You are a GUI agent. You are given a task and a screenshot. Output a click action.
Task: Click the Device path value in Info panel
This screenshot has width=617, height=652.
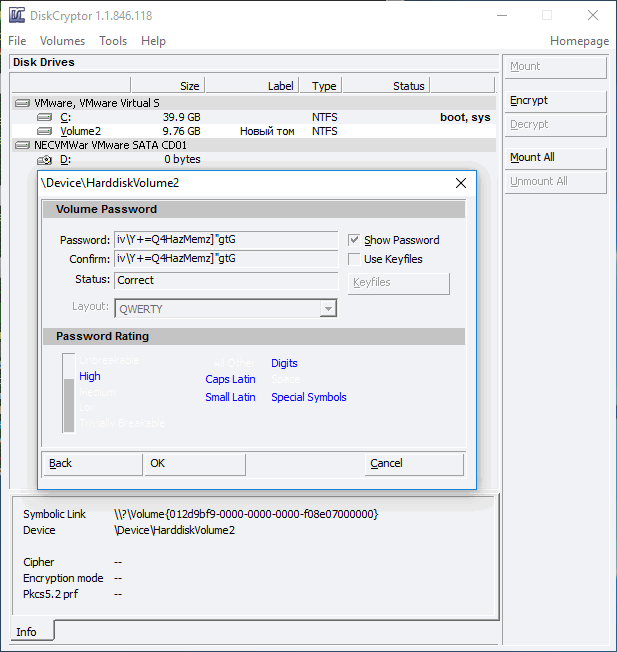coord(175,531)
